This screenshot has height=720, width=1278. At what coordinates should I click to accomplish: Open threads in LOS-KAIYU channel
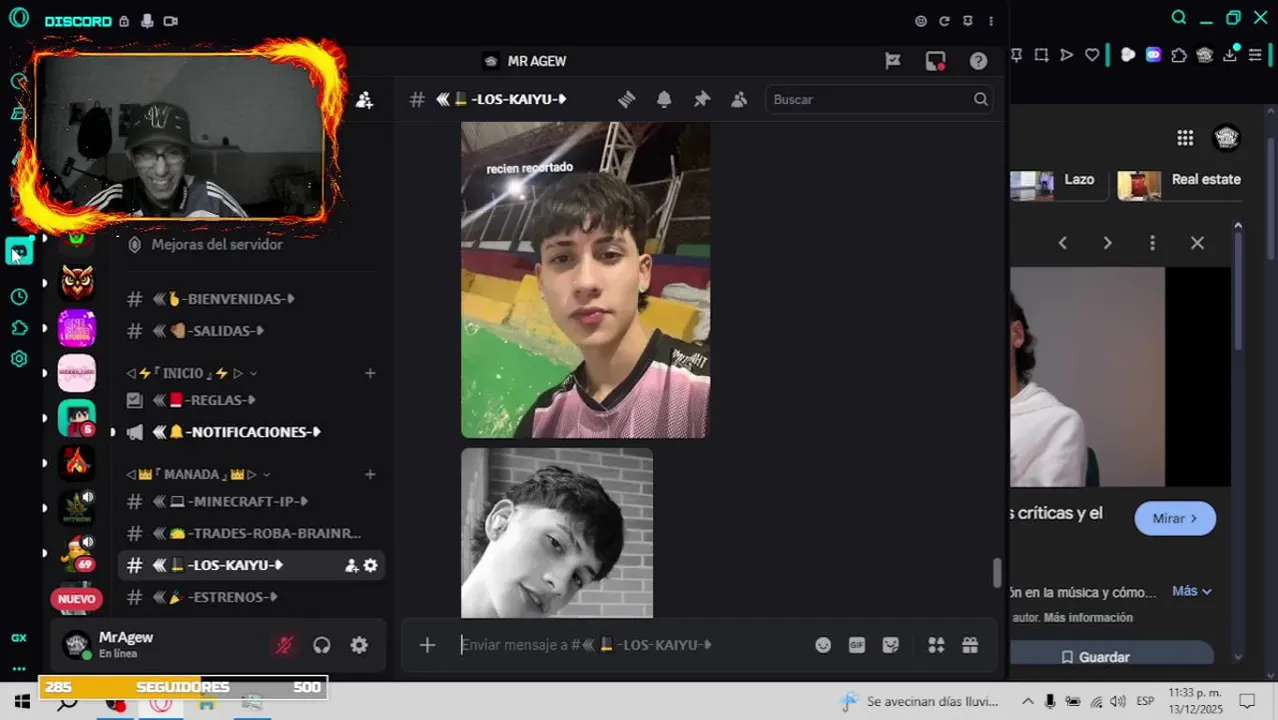coord(626,99)
